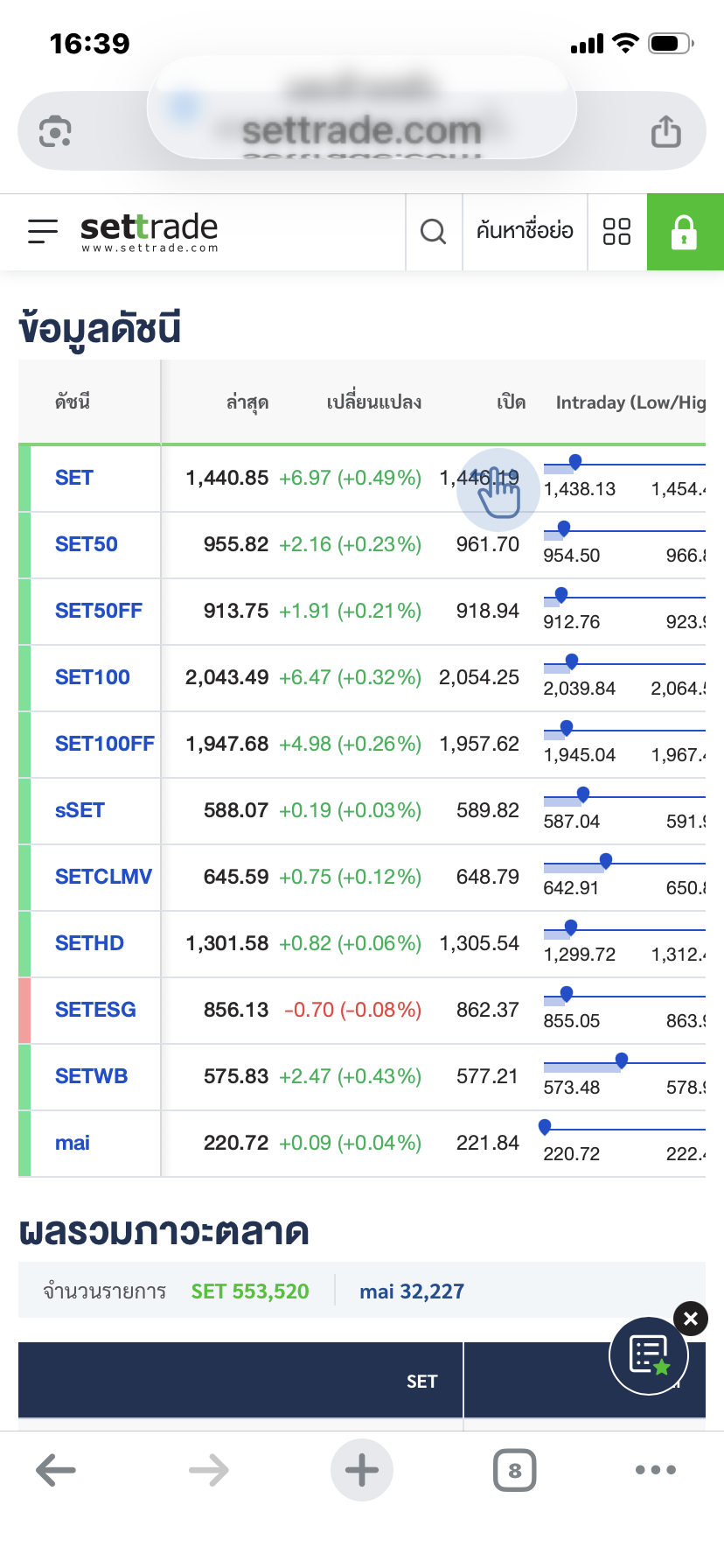Dismiss the floating widget with X button
724x1568 pixels.
(691, 1319)
